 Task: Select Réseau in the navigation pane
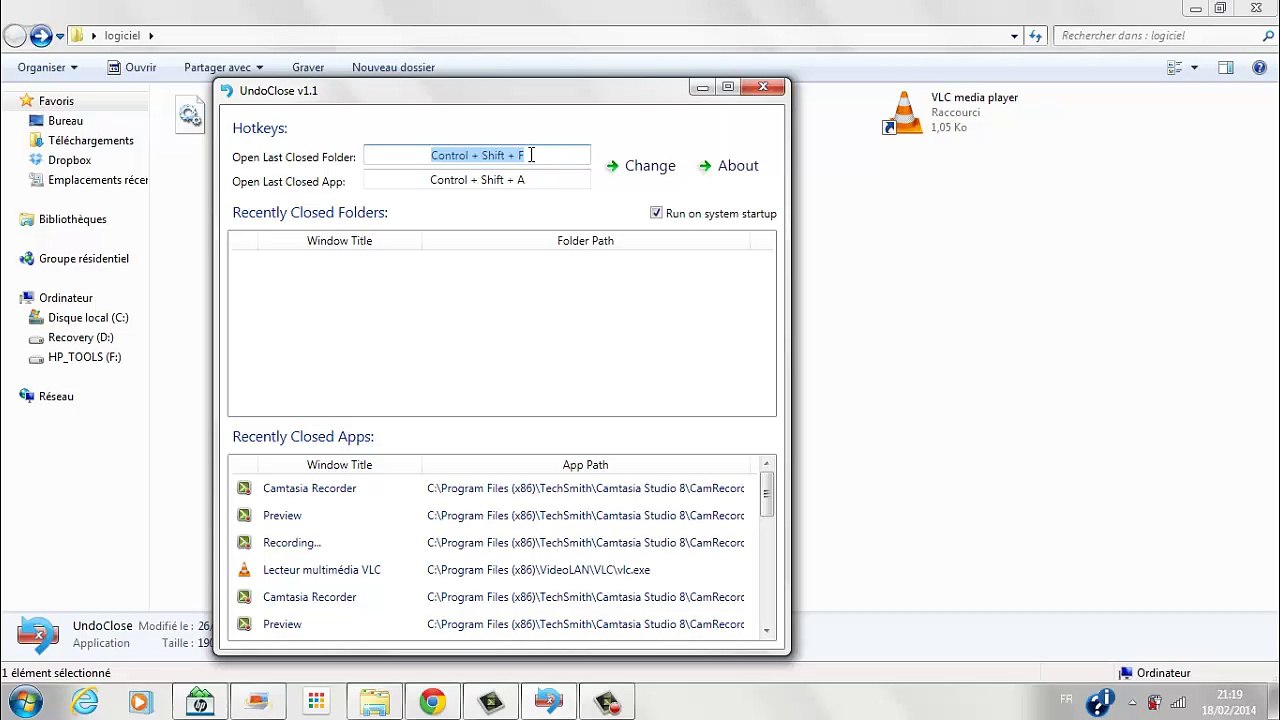click(x=56, y=397)
